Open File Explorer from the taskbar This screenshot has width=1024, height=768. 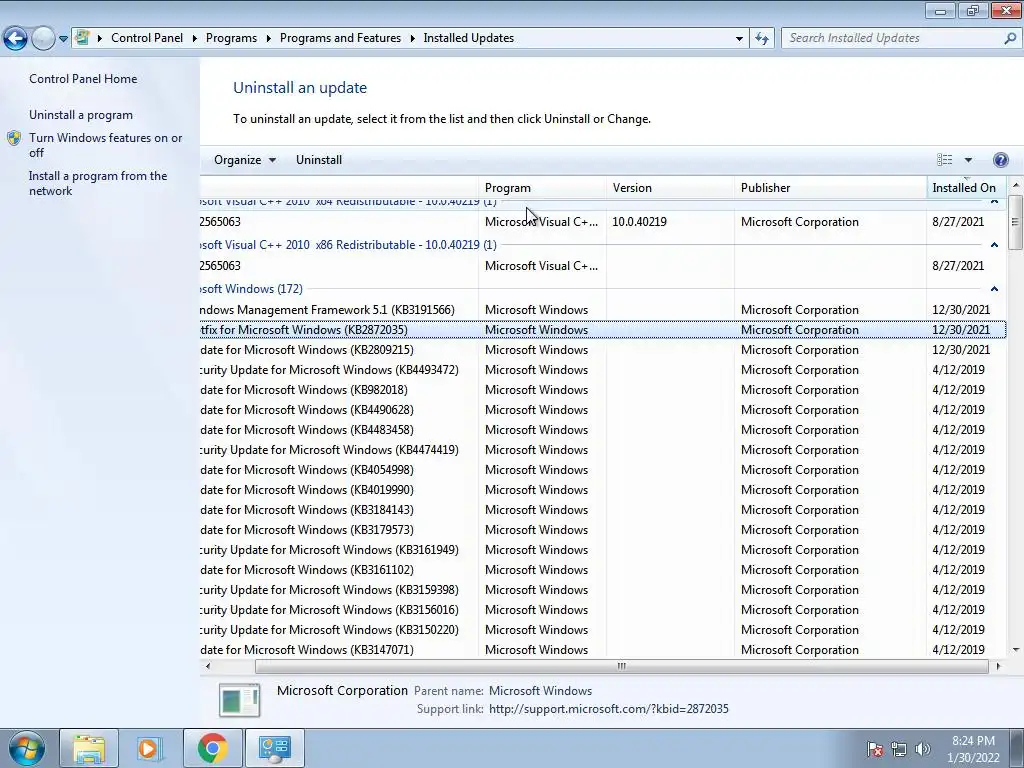coord(89,748)
